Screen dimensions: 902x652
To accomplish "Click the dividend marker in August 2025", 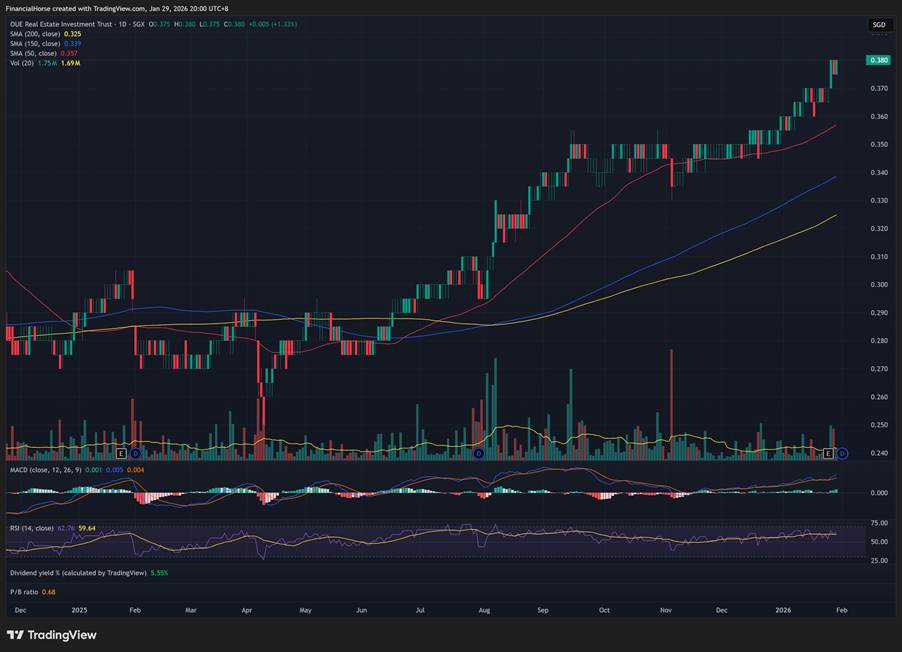I will 479,454.
